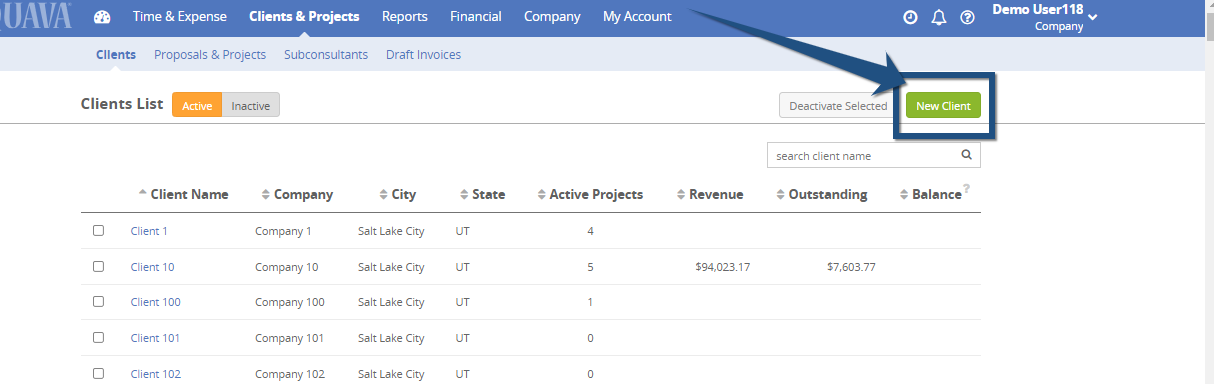Sort by Active Projects column
This screenshot has width=1214, height=384.
(590, 194)
